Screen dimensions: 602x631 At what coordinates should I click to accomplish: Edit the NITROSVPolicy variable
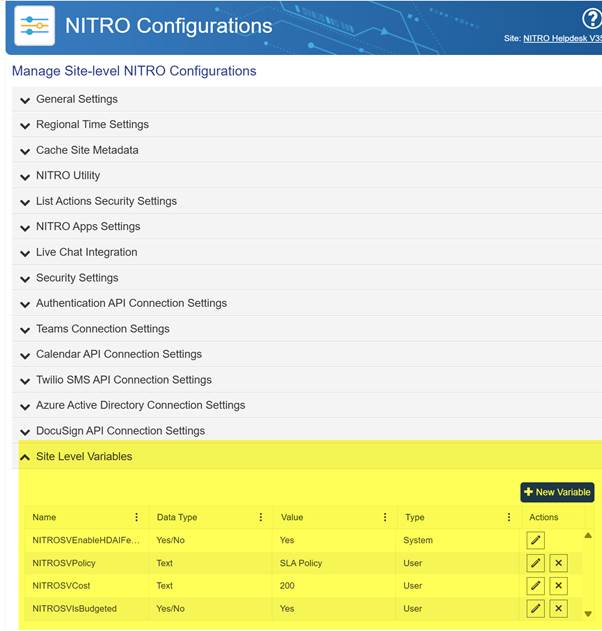click(536, 563)
